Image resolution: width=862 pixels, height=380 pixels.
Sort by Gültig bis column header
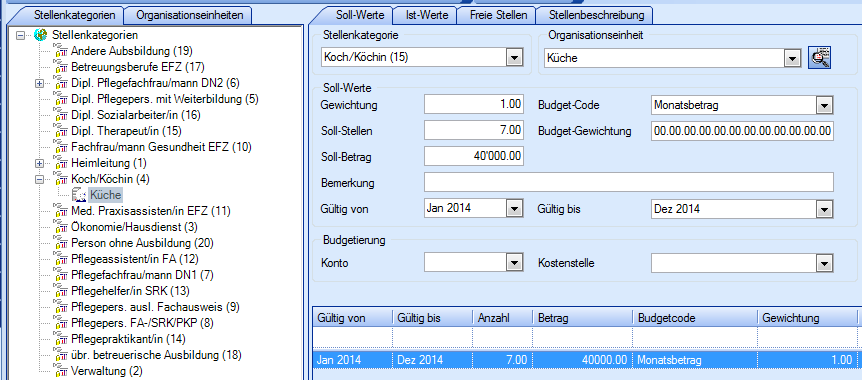[x=432, y=318]
